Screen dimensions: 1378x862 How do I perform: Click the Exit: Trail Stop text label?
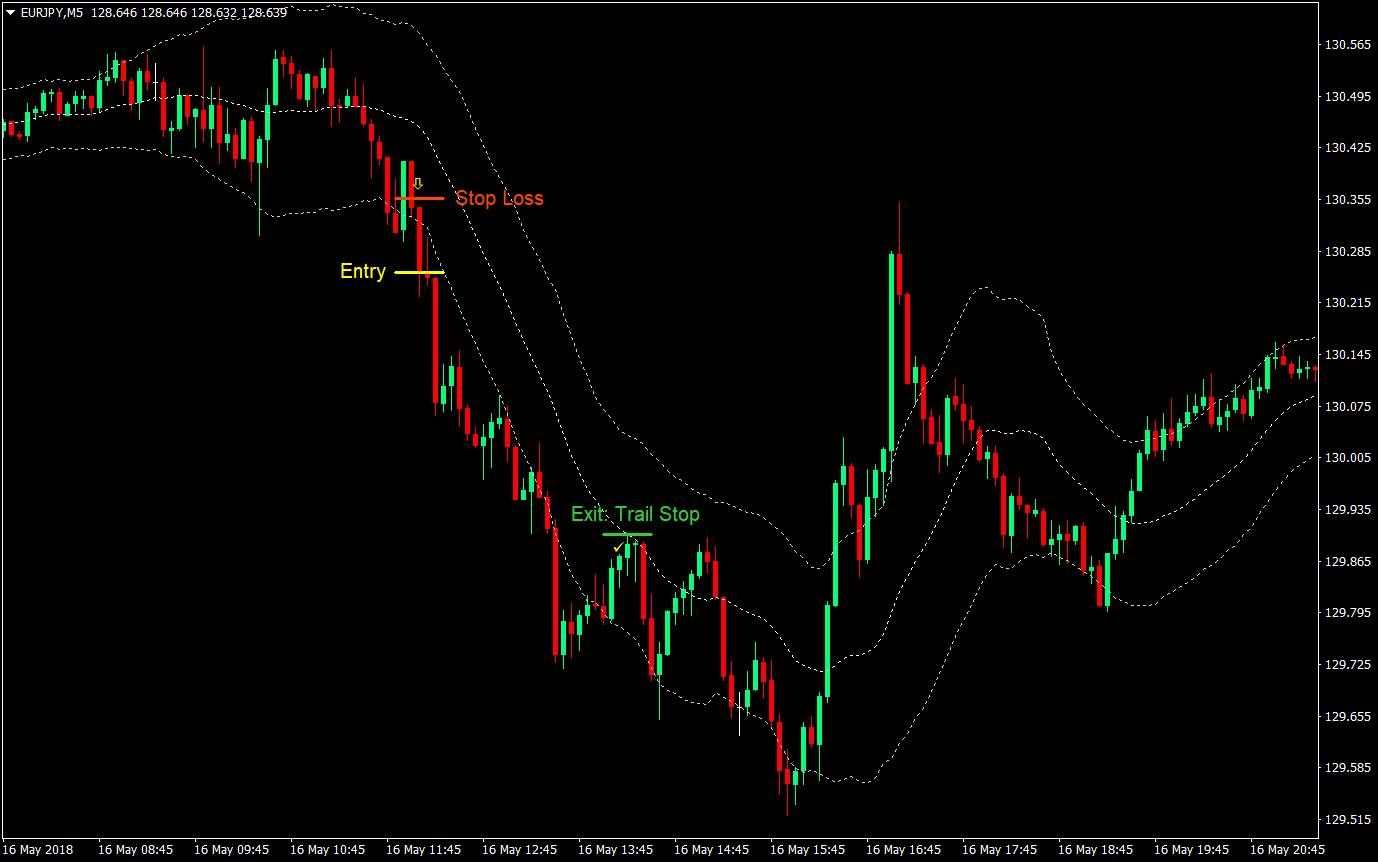(634, 515)
